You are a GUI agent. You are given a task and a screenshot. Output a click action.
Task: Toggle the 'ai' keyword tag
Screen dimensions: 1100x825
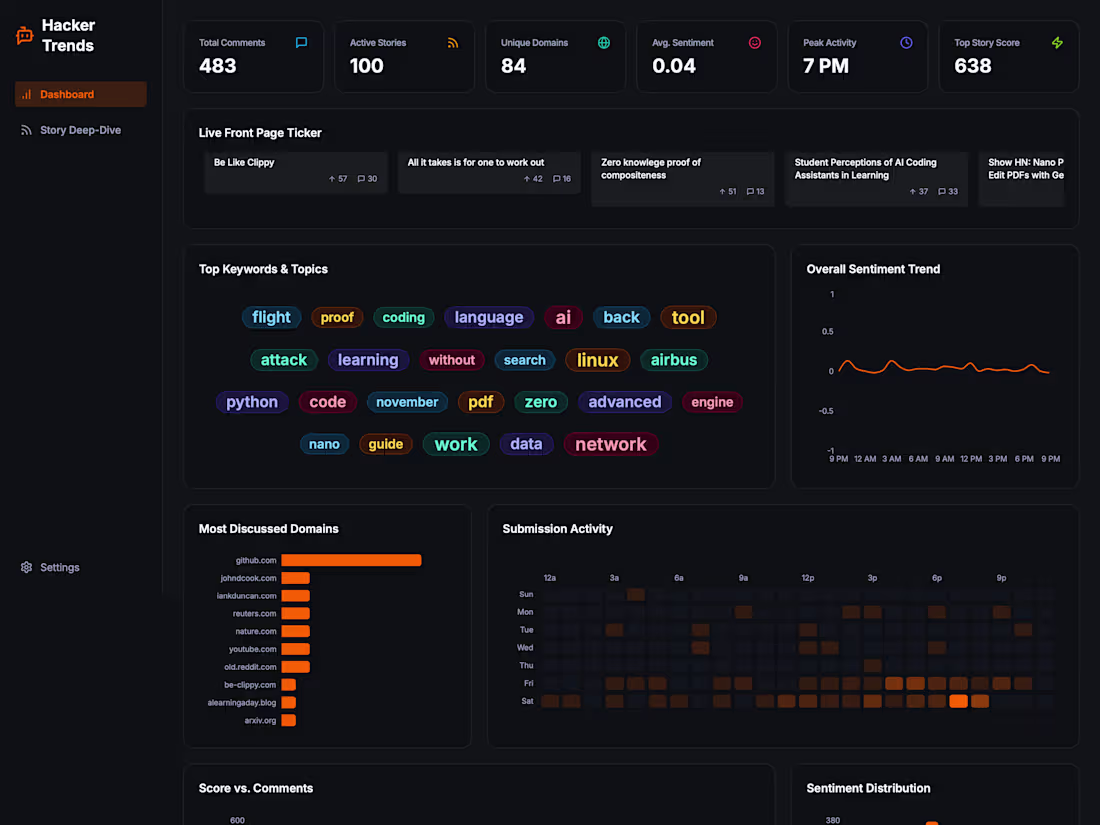coord(563,317)
